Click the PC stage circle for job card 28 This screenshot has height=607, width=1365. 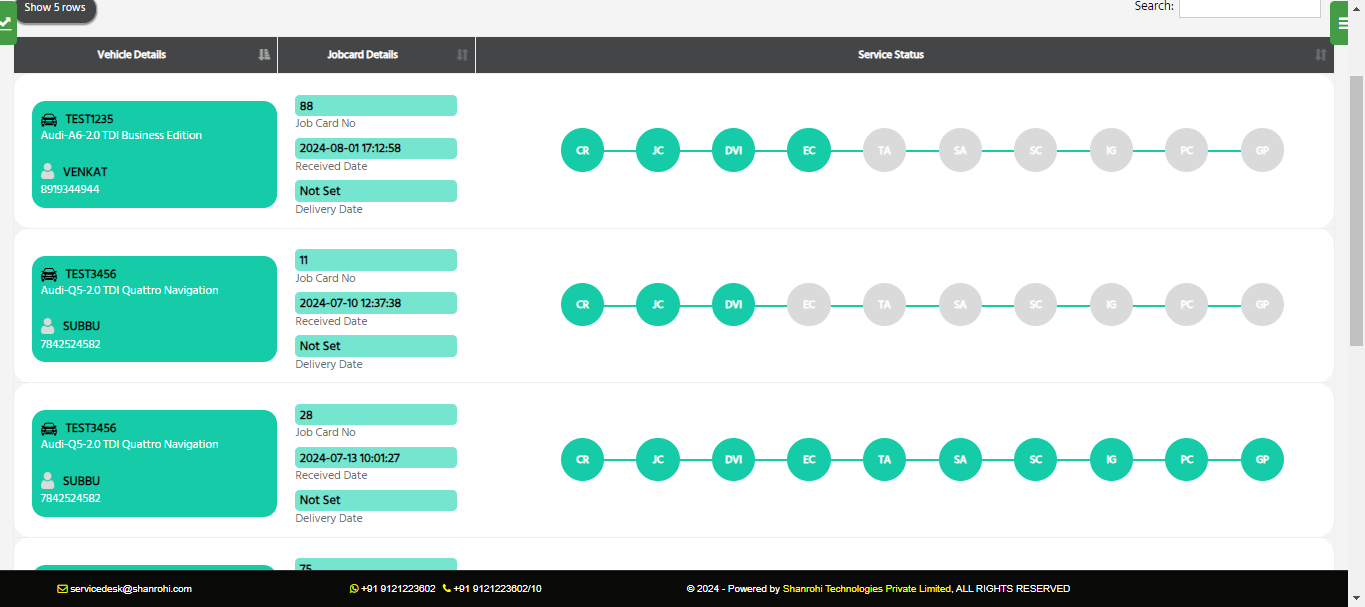(1186, 459)
